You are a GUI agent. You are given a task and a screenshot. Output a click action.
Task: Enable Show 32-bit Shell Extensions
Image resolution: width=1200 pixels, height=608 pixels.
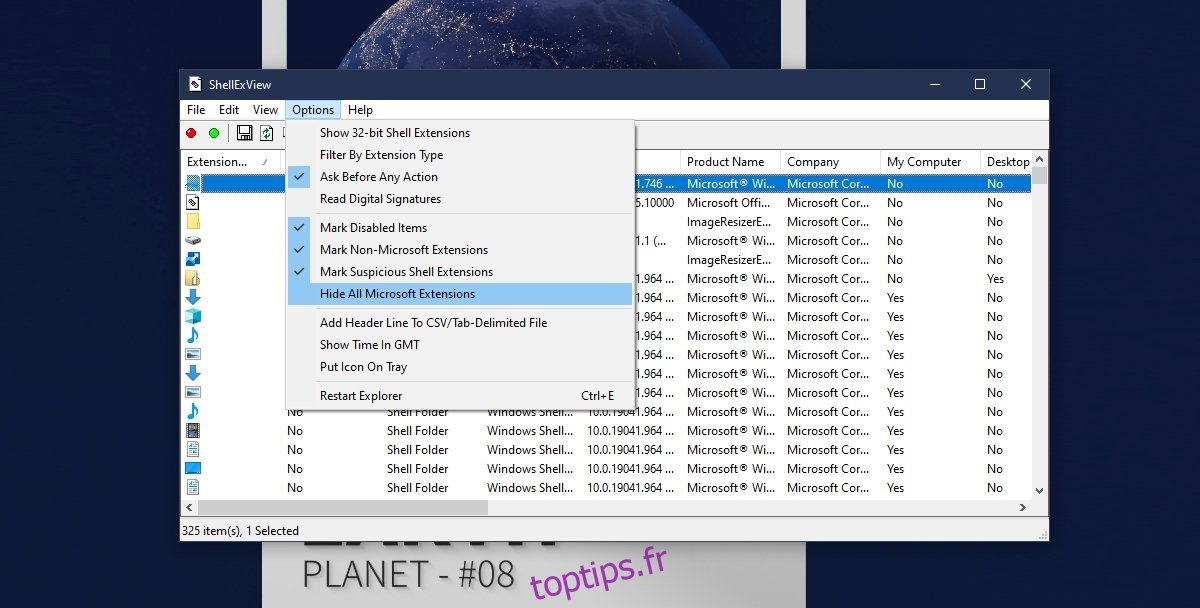[460, 133]
